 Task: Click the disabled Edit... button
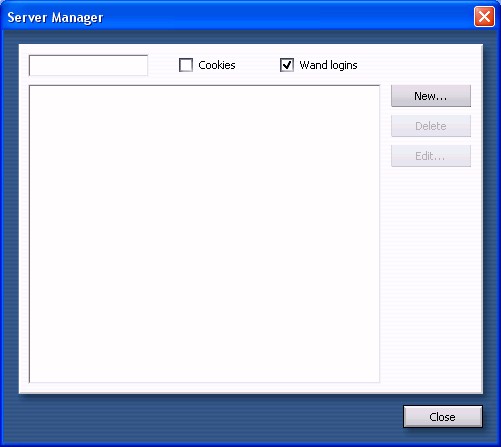431,156
